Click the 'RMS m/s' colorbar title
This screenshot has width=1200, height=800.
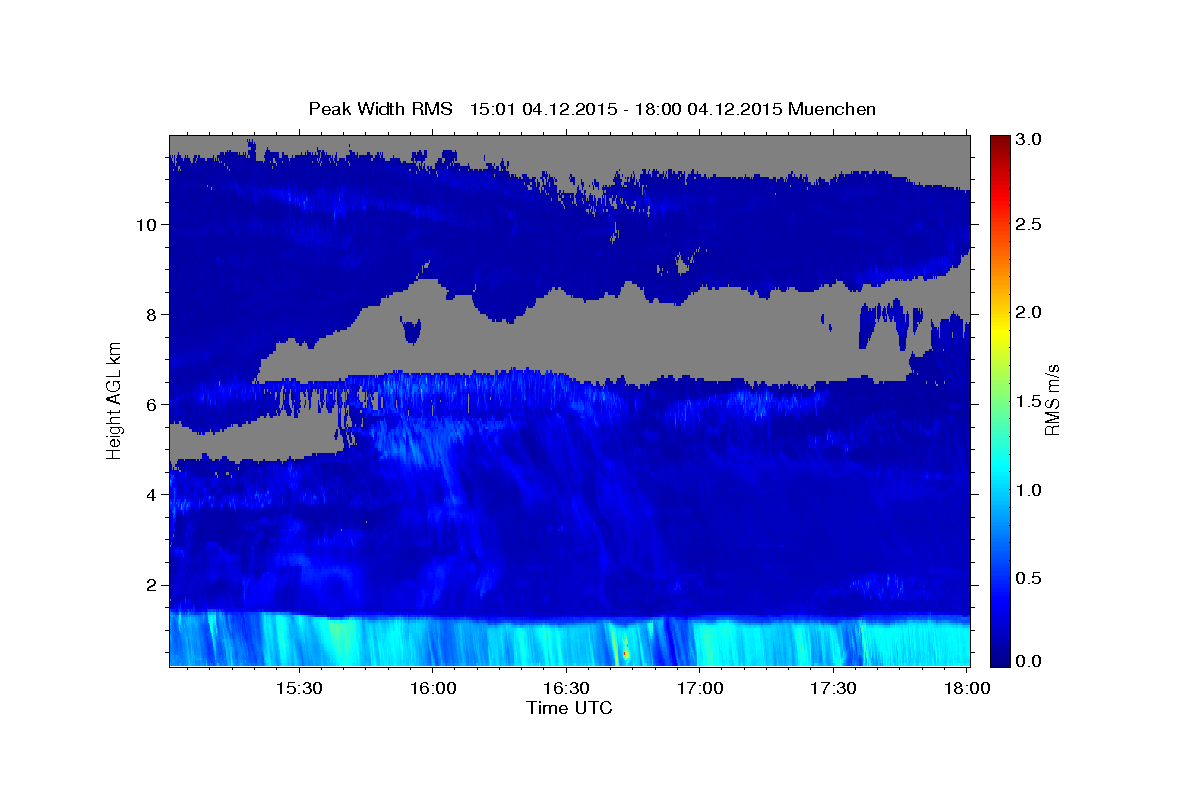pyautogui.click(x=1053, y=399)
